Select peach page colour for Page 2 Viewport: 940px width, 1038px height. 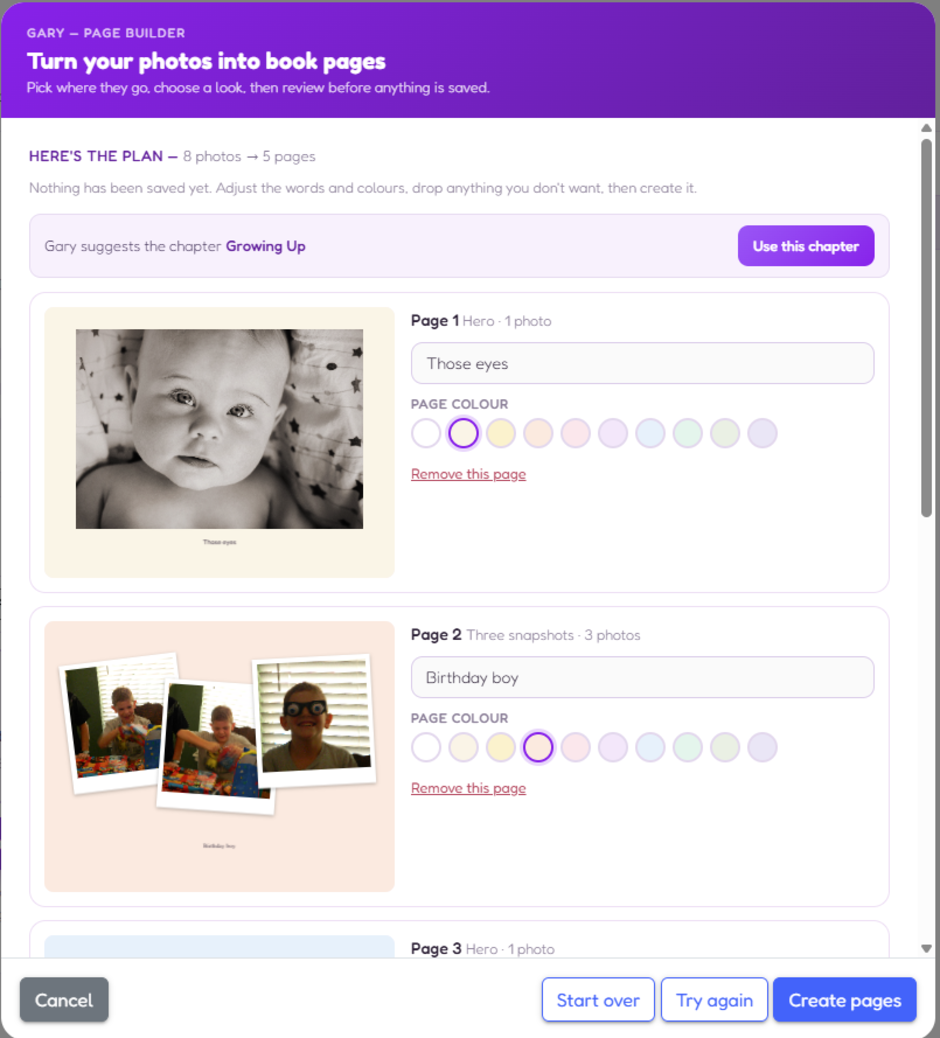coord(538,747)
